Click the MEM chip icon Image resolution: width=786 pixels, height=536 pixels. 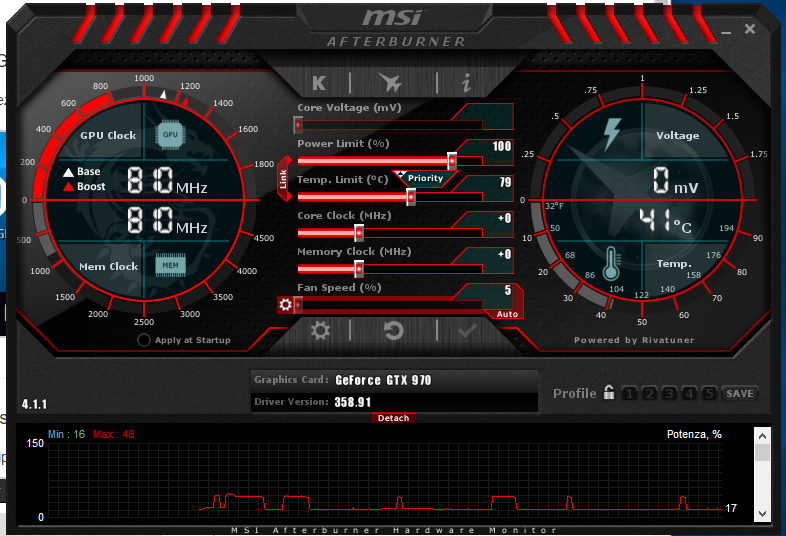(170, 265)
